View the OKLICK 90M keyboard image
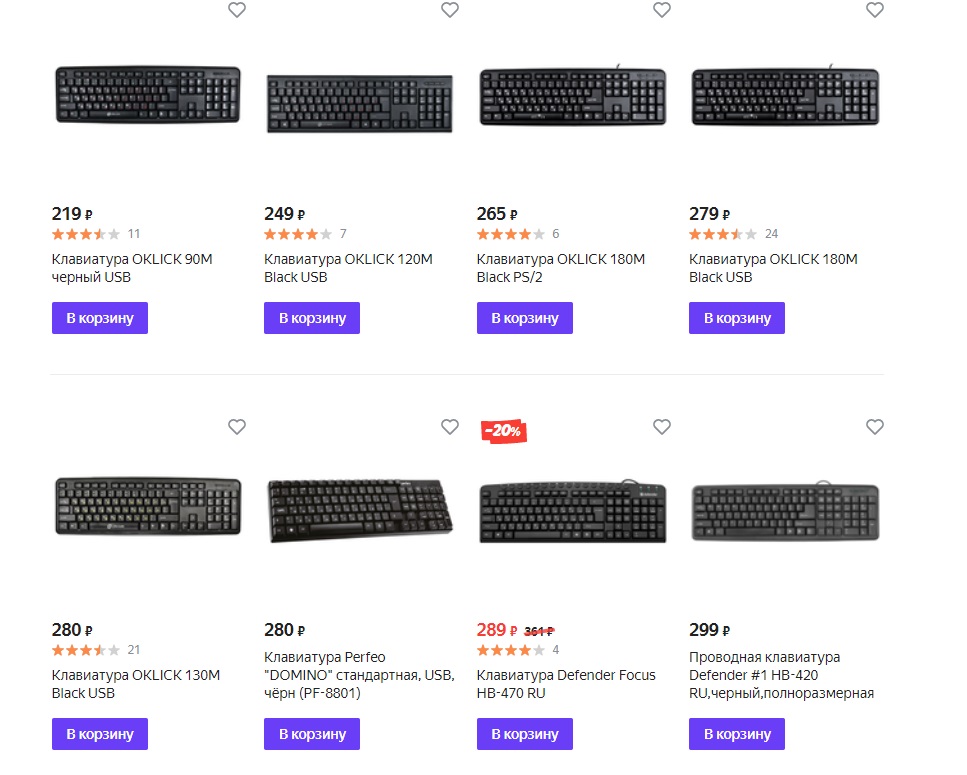Viewport: 967px width, 775px height. point(147,95)
